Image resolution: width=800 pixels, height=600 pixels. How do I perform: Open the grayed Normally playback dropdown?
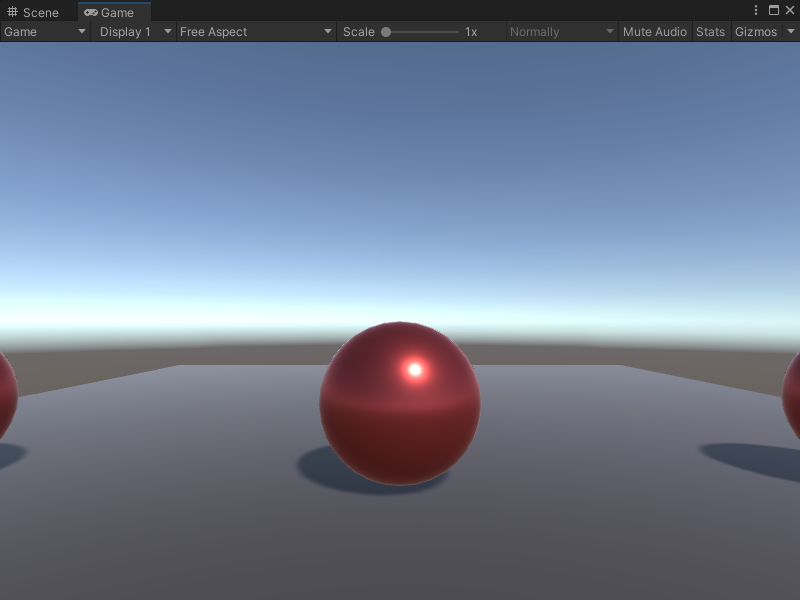pyautogui.click(x=560, y=31)
